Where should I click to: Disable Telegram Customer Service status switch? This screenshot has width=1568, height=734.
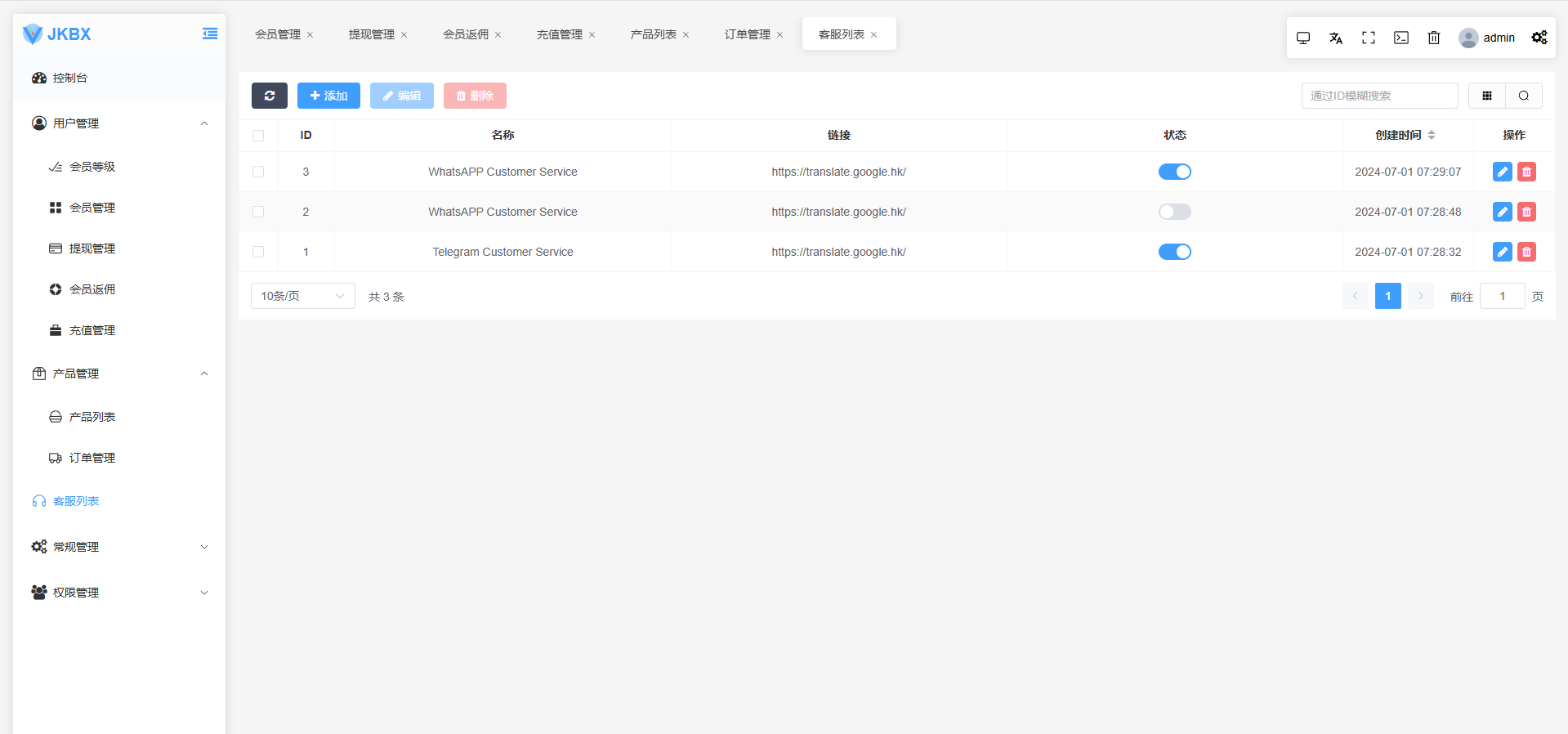point(1175,252)
